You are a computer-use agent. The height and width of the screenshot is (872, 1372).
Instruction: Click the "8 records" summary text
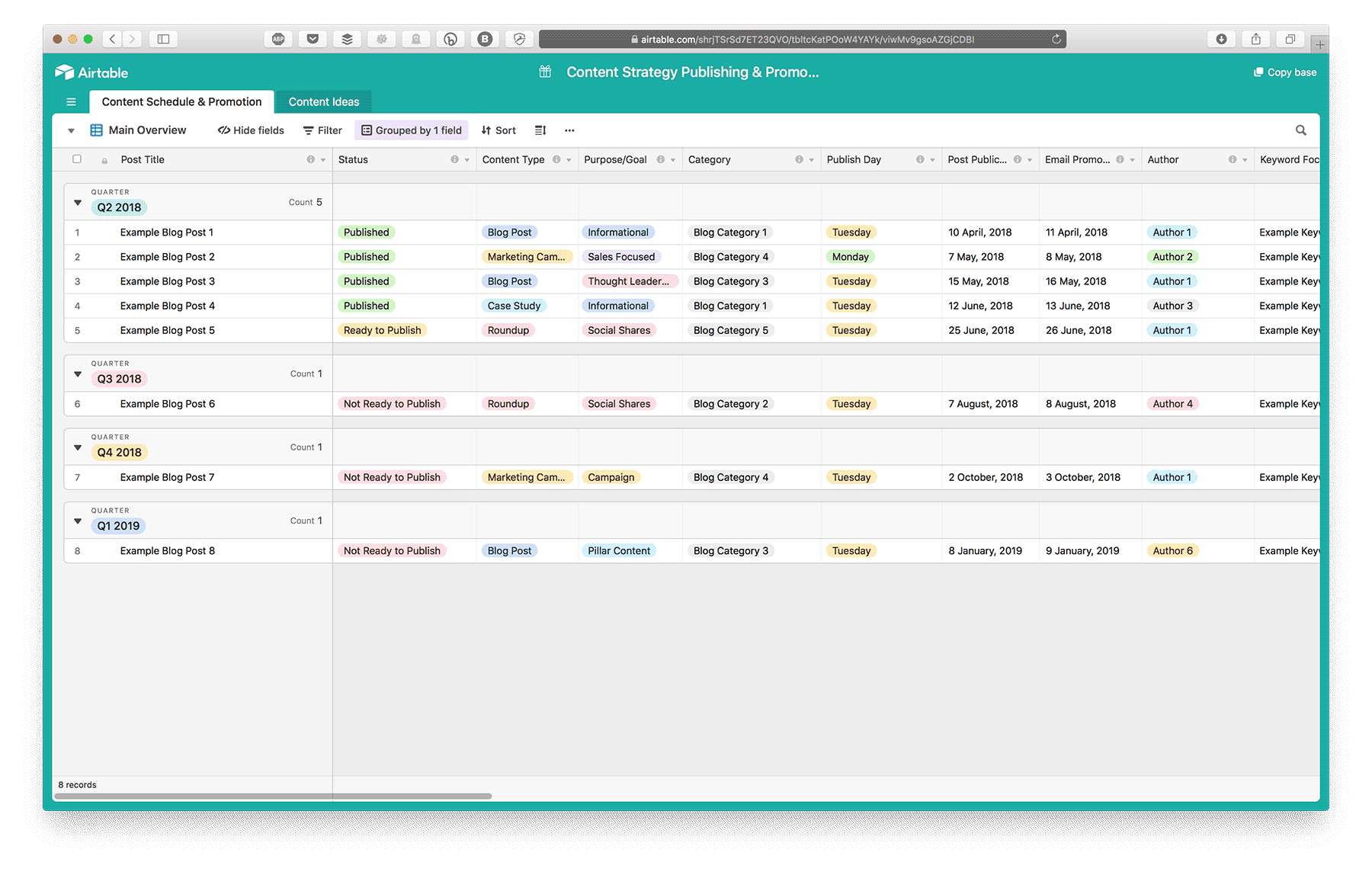(x=78, y=785)
